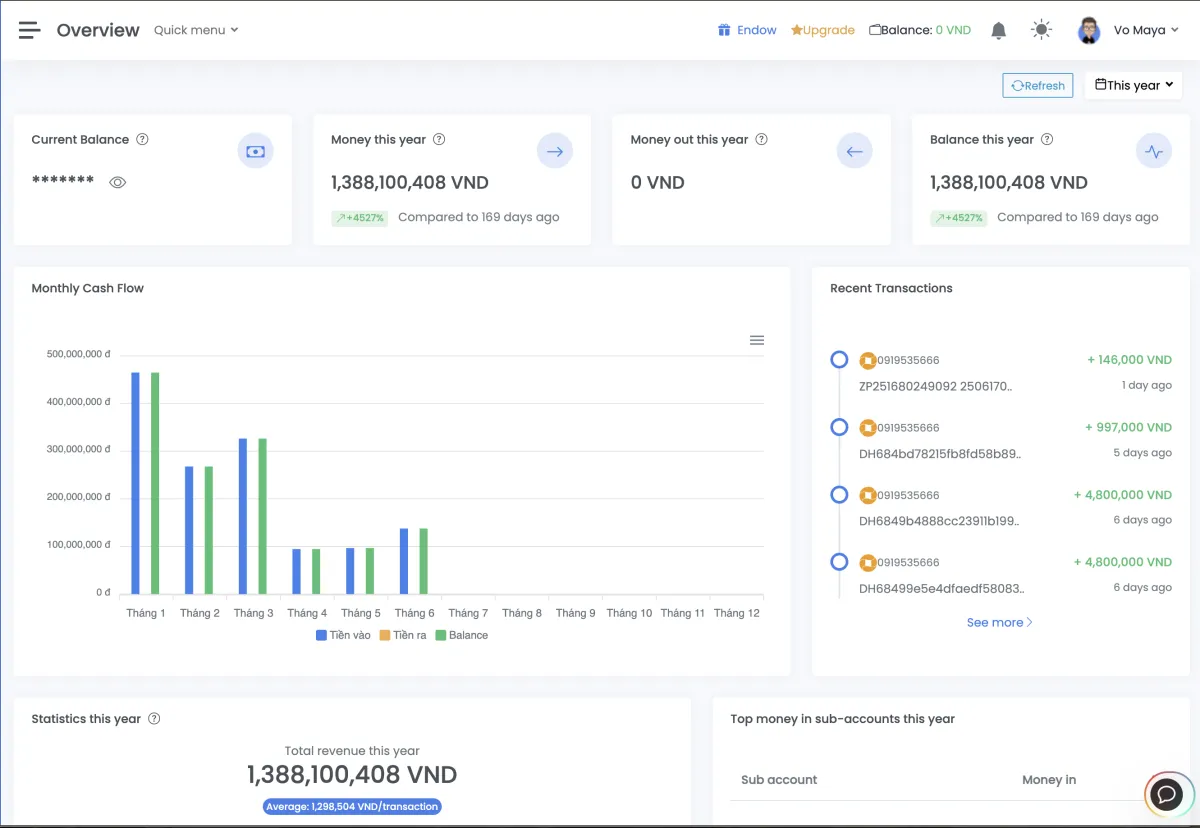Show hidden Current Balance with eye icon
The width and height of the screenshot is (1200, 828).
(118, 182)
